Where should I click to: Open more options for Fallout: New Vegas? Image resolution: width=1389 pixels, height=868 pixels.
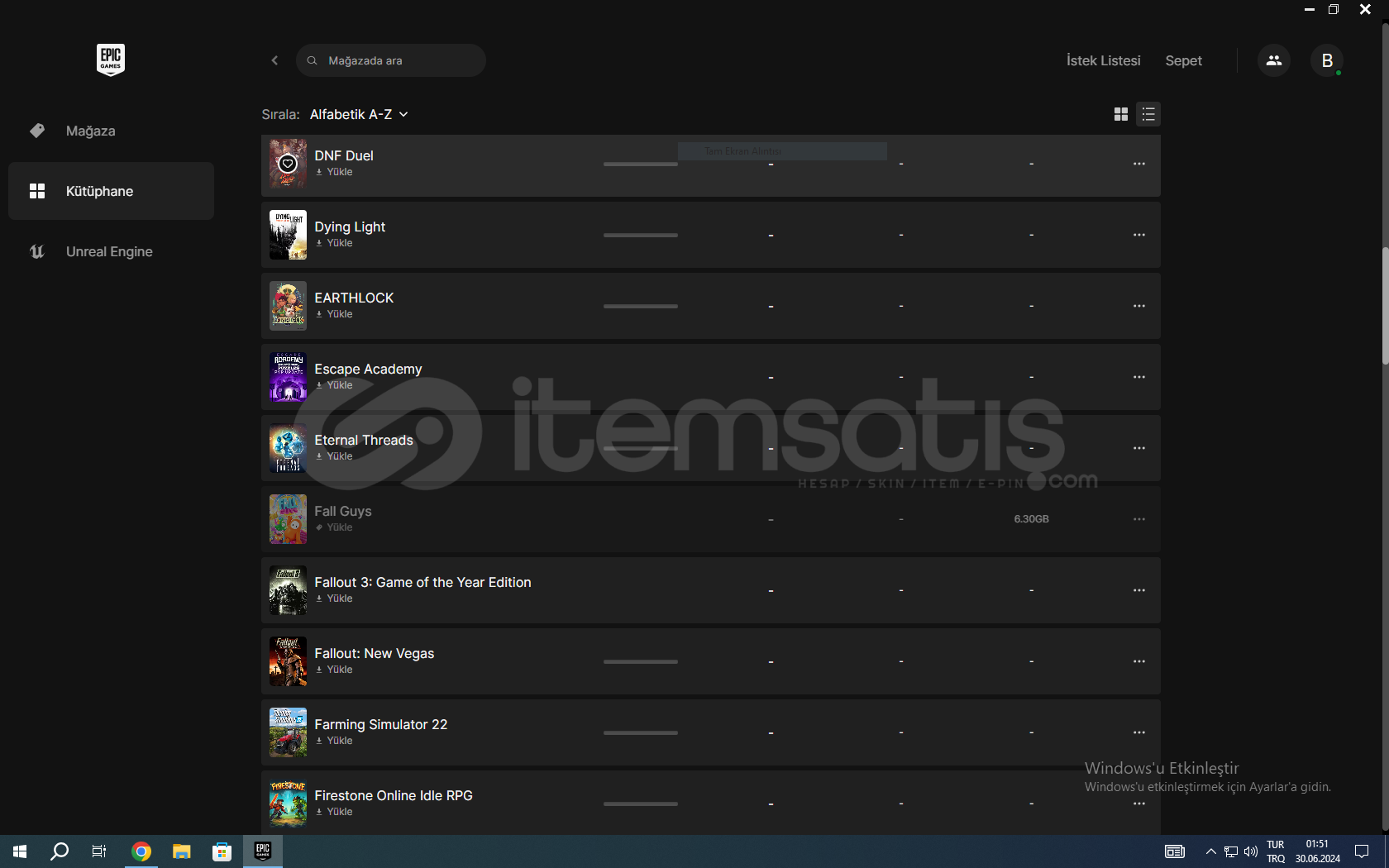coord(1138,661)
